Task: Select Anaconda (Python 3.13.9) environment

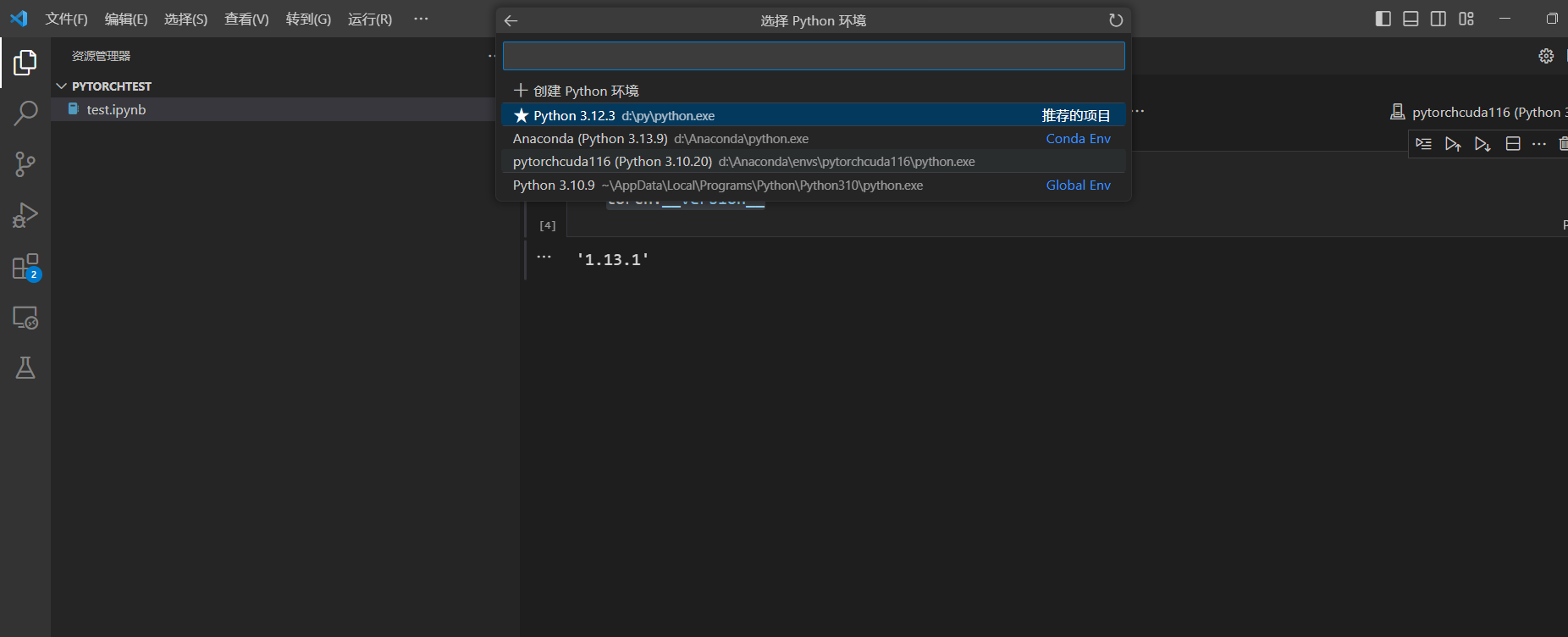Action: tap(814, 138)
